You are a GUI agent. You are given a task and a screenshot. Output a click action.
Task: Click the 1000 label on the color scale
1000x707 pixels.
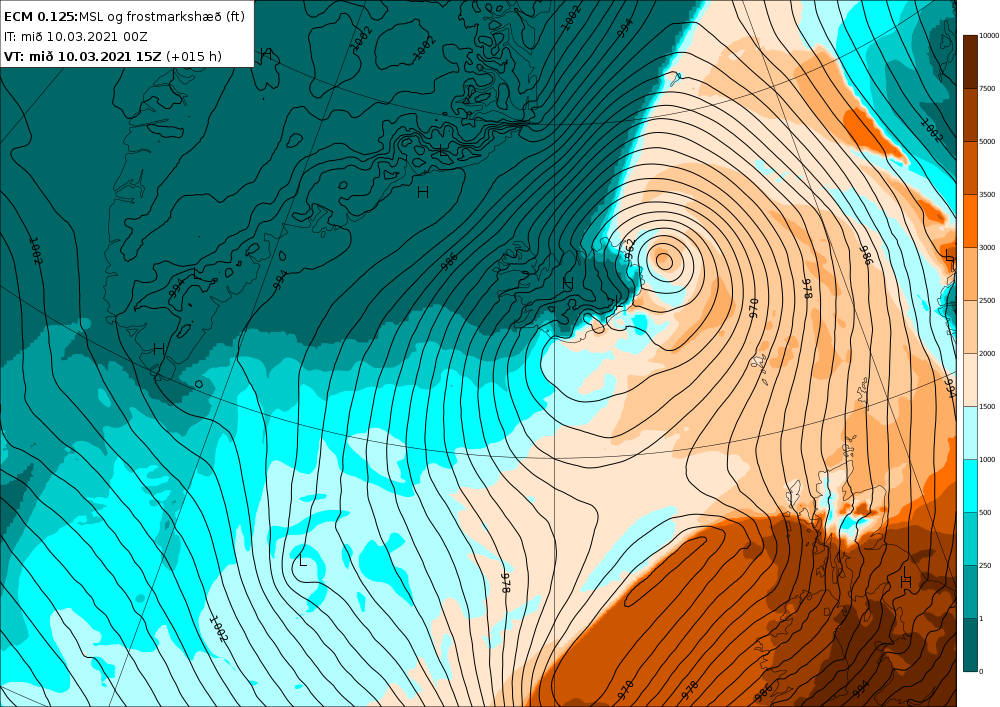[987, 459]
